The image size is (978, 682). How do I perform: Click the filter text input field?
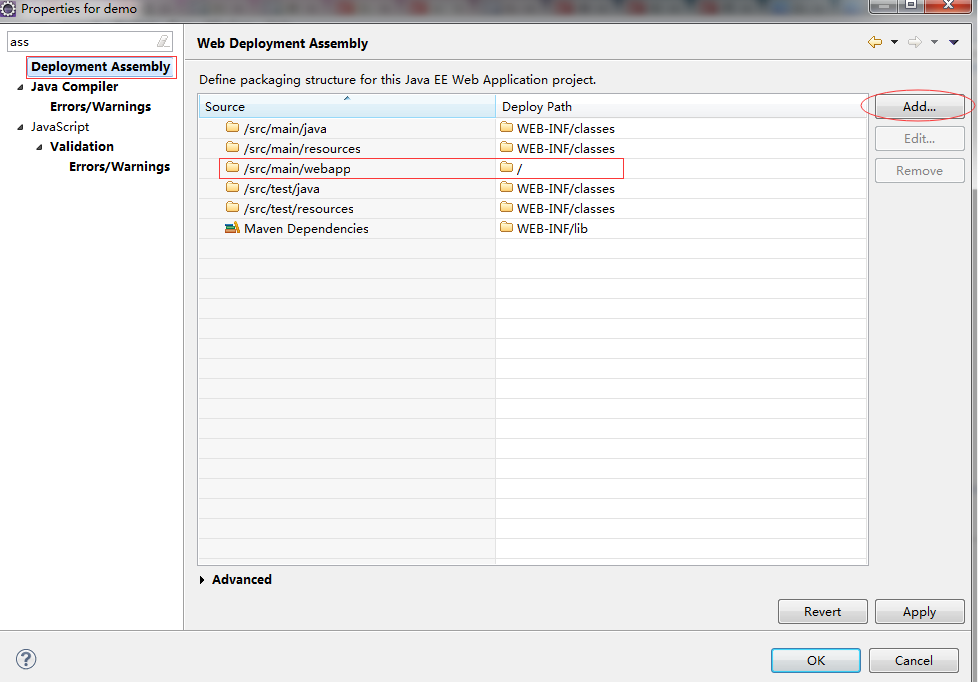81,42
